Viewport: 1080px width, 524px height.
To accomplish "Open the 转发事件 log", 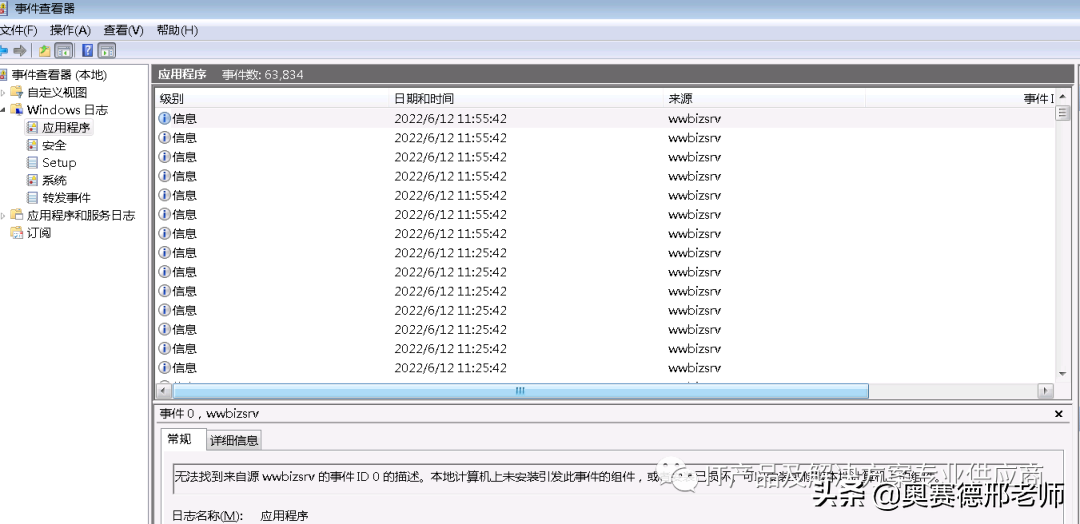I will (66, 198).
